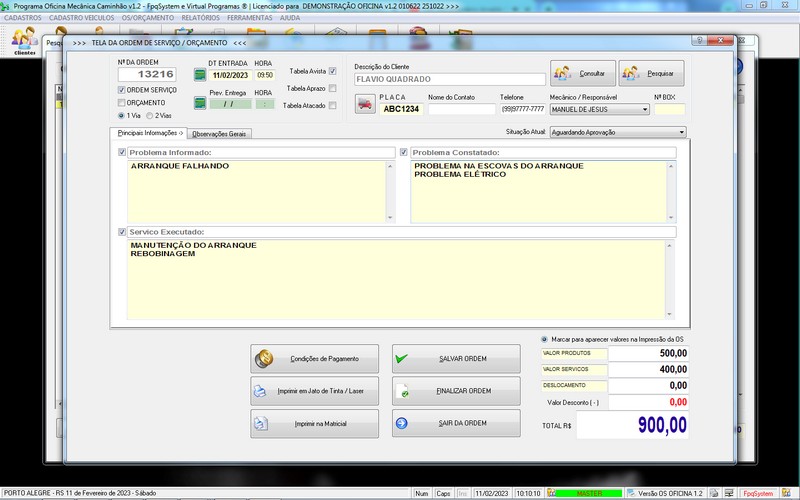Click the printer icon in status bar
Viewport: 800px width, 500px height.
714,493
